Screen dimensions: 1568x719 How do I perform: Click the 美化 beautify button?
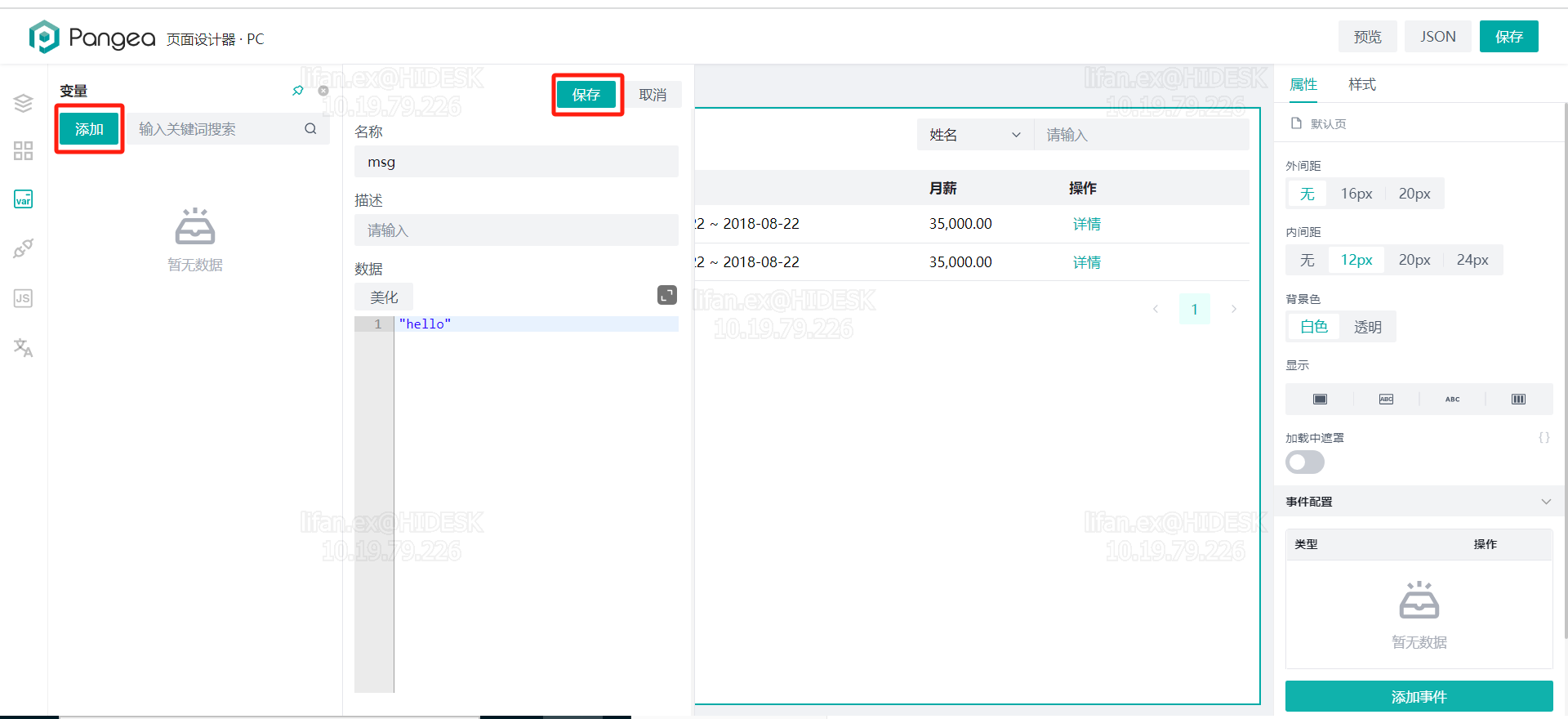coord(384,297)
